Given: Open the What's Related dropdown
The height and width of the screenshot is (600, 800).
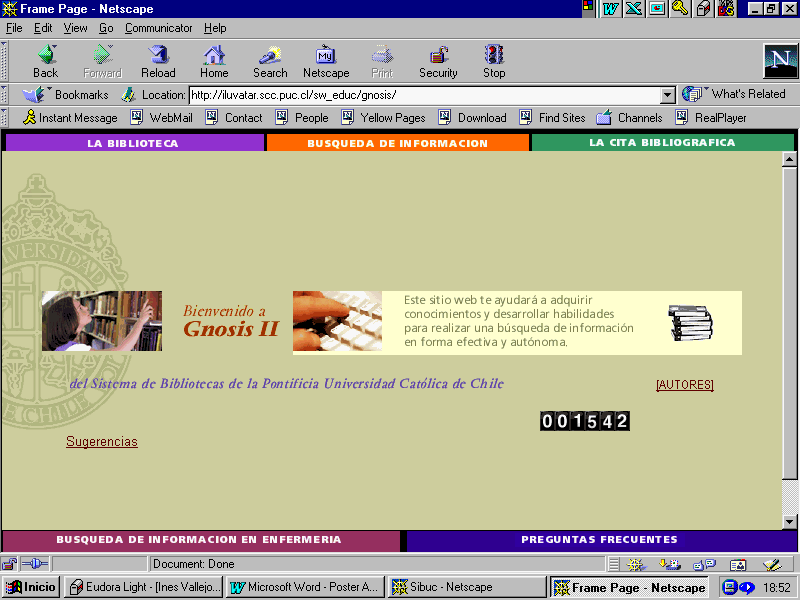Looking at the screenshot, I should pos(735,94).
